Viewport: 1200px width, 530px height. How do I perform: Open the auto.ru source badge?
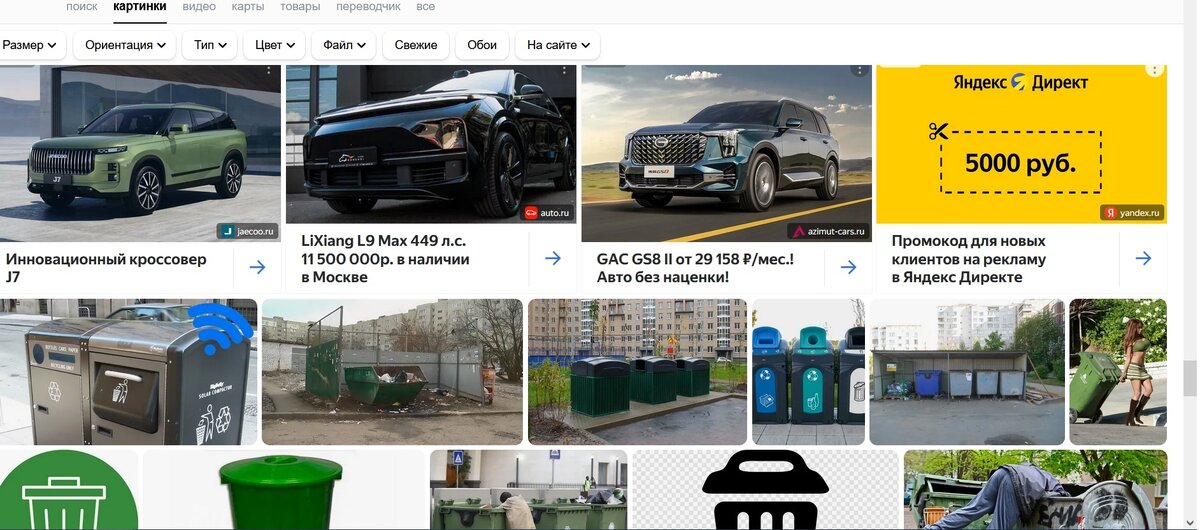click(x=547, y=213)
